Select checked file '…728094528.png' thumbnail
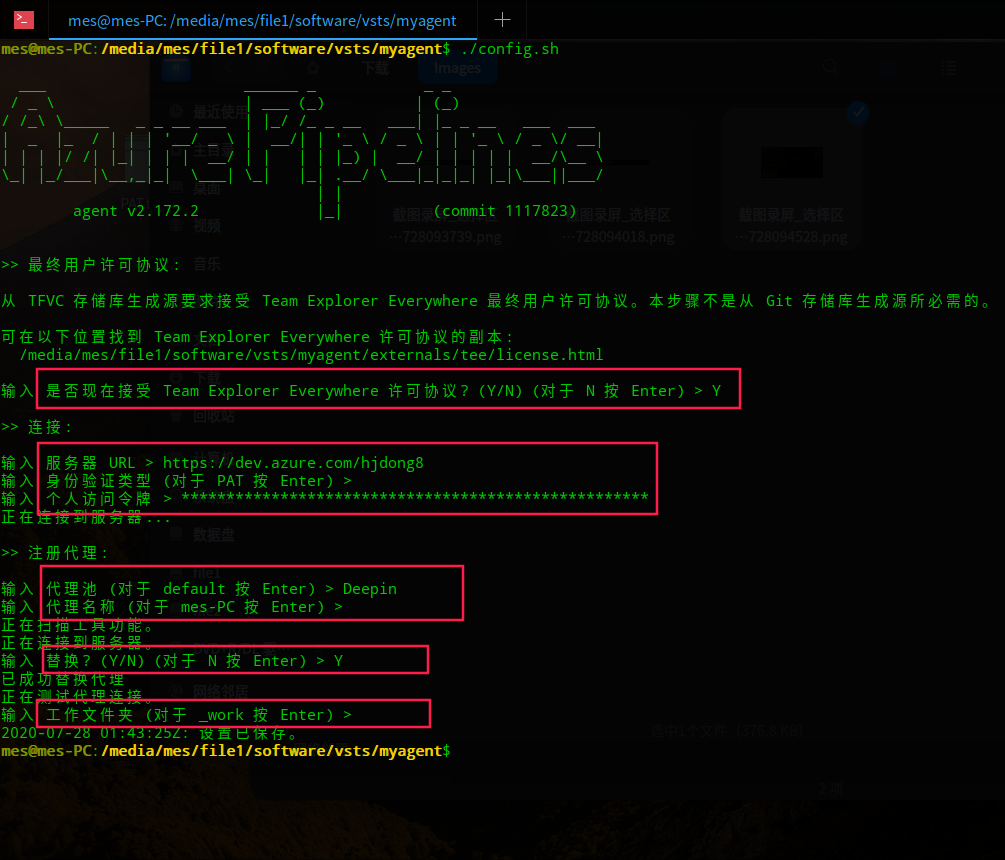The height and width of the screenshot is (860, 1005). 792,161
